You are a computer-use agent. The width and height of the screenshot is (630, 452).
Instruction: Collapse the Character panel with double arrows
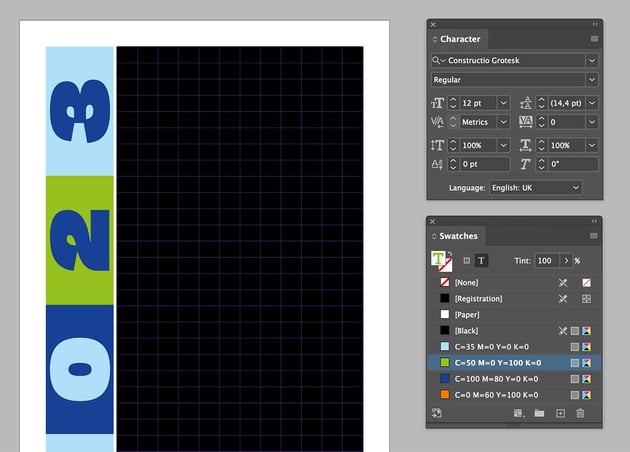click(595, 25)
